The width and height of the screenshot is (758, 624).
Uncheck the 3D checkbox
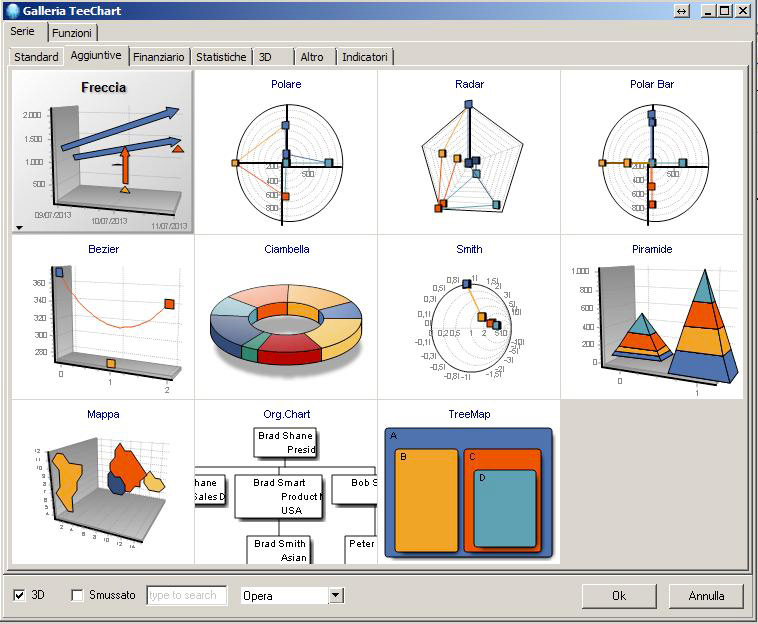[19, 596]
